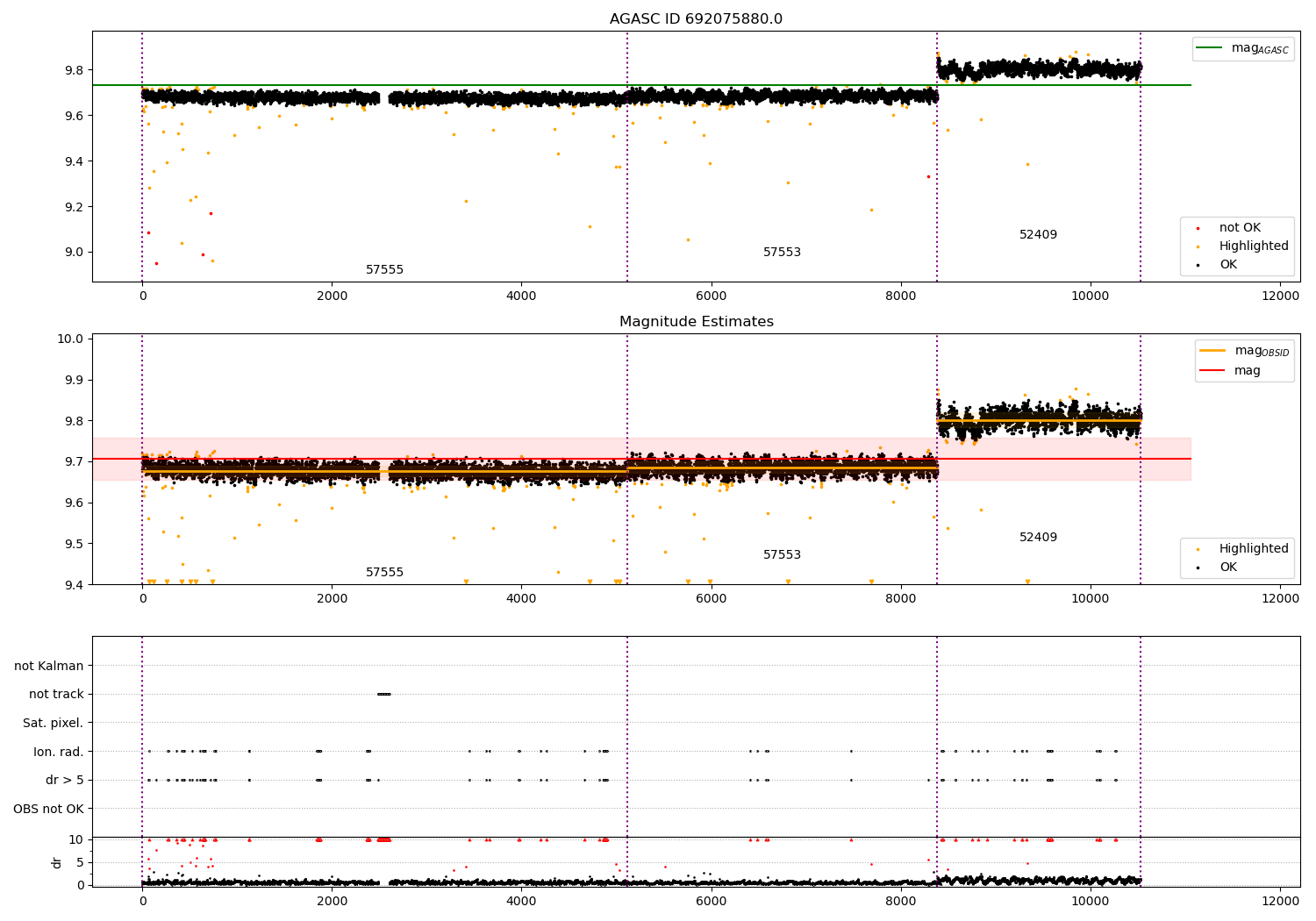Select 'not OK' in the top panel legend
Screen dimensions: 1316x921
pos(1240,228)
